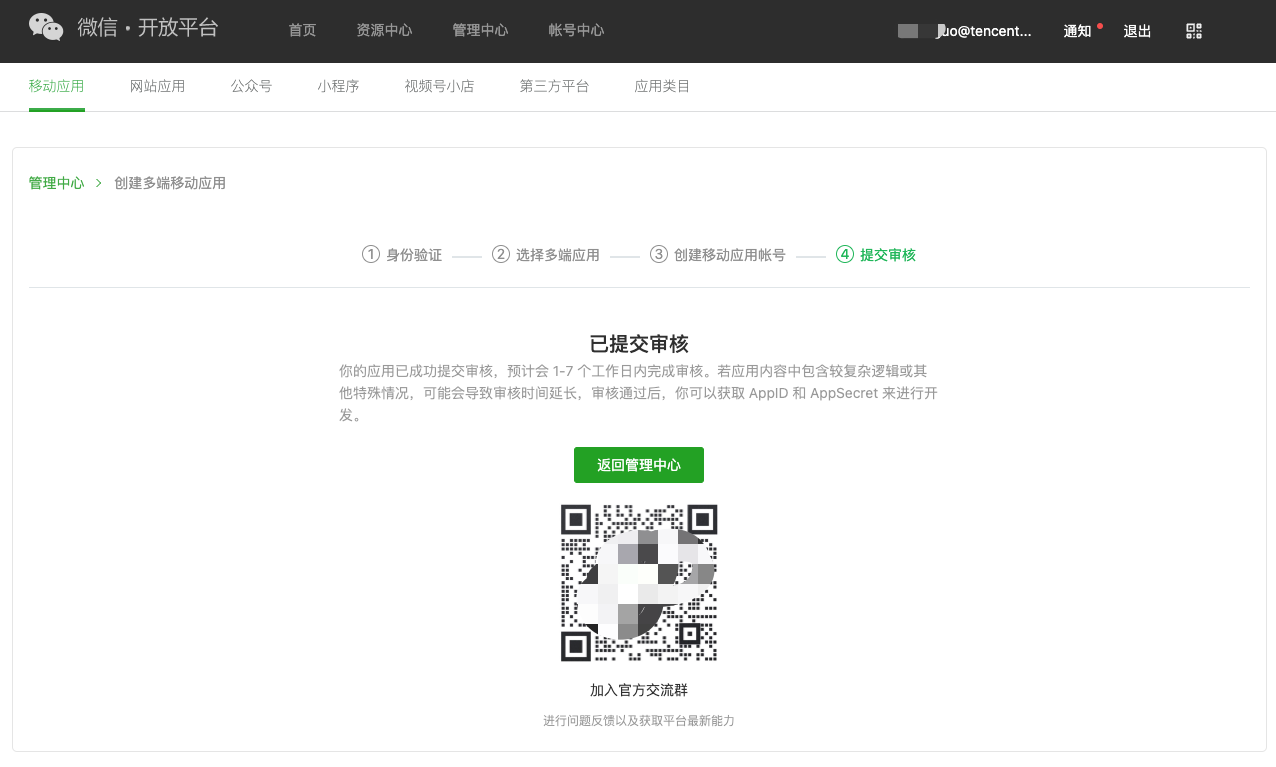Screen dimensions: 1276x767
Task: Switch to the 视频号小店 tab
Action: 439,86
